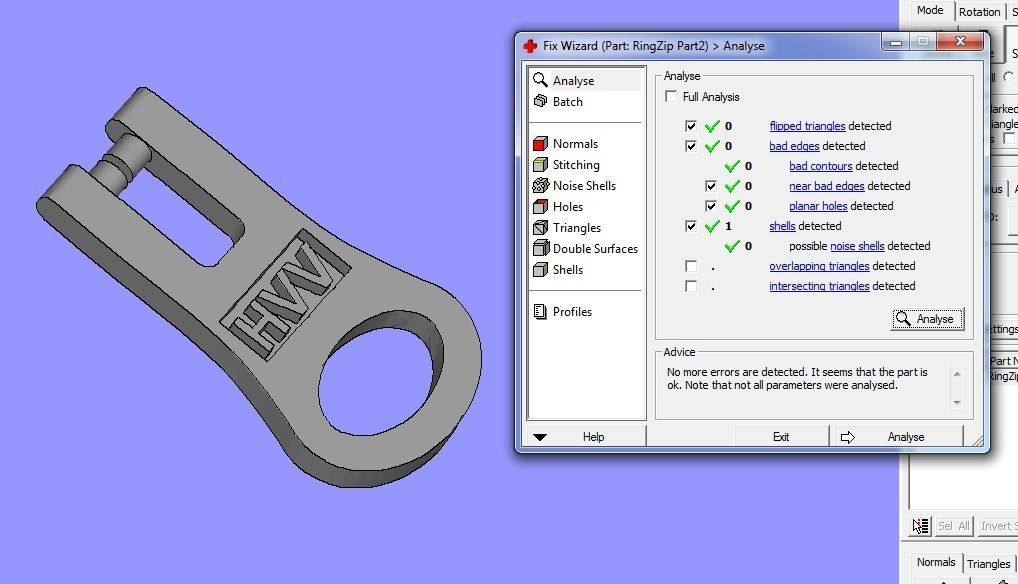Click the Exit button
Image resolution: width=1018 pixels, height=584 pixels.
point(781,437)
